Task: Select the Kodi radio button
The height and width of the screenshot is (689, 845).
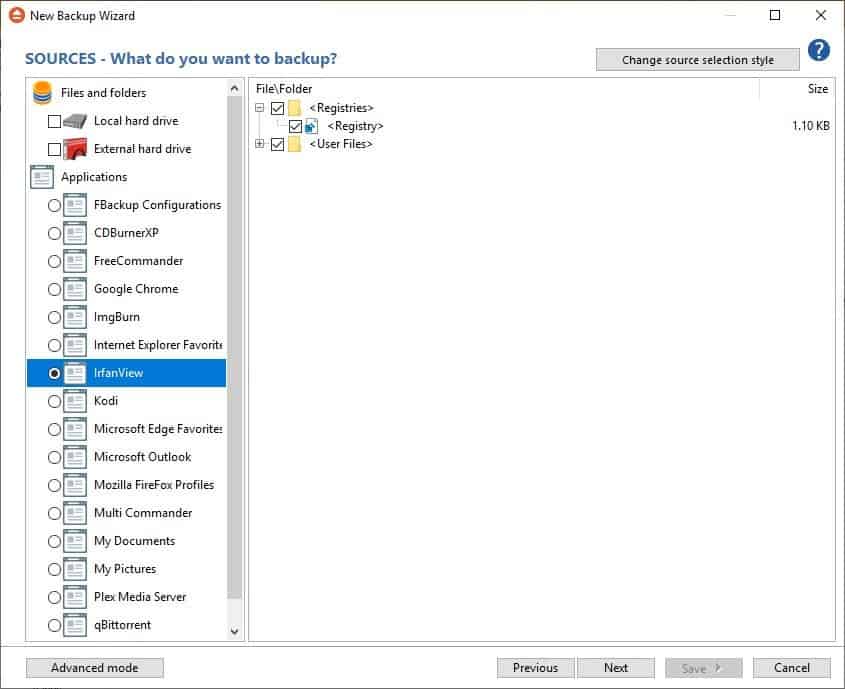Action: [54, 401]
